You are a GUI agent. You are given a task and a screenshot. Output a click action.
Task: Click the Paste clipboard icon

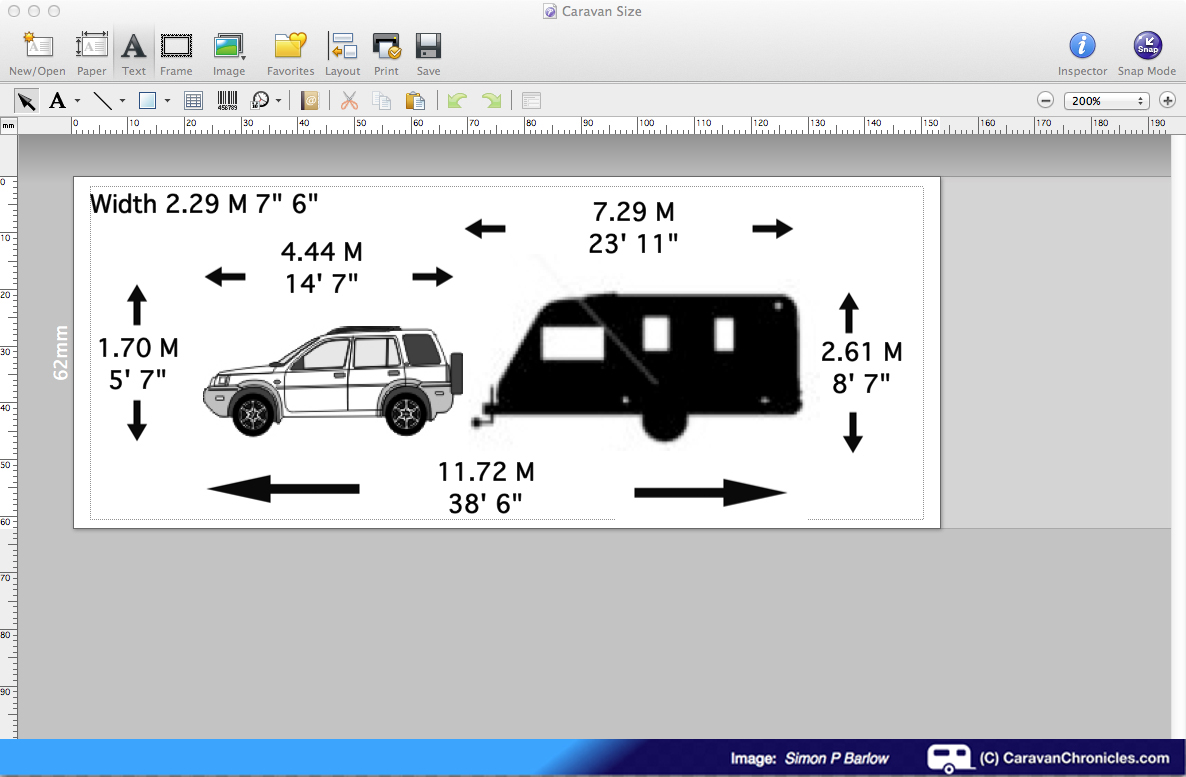[415, 100]
